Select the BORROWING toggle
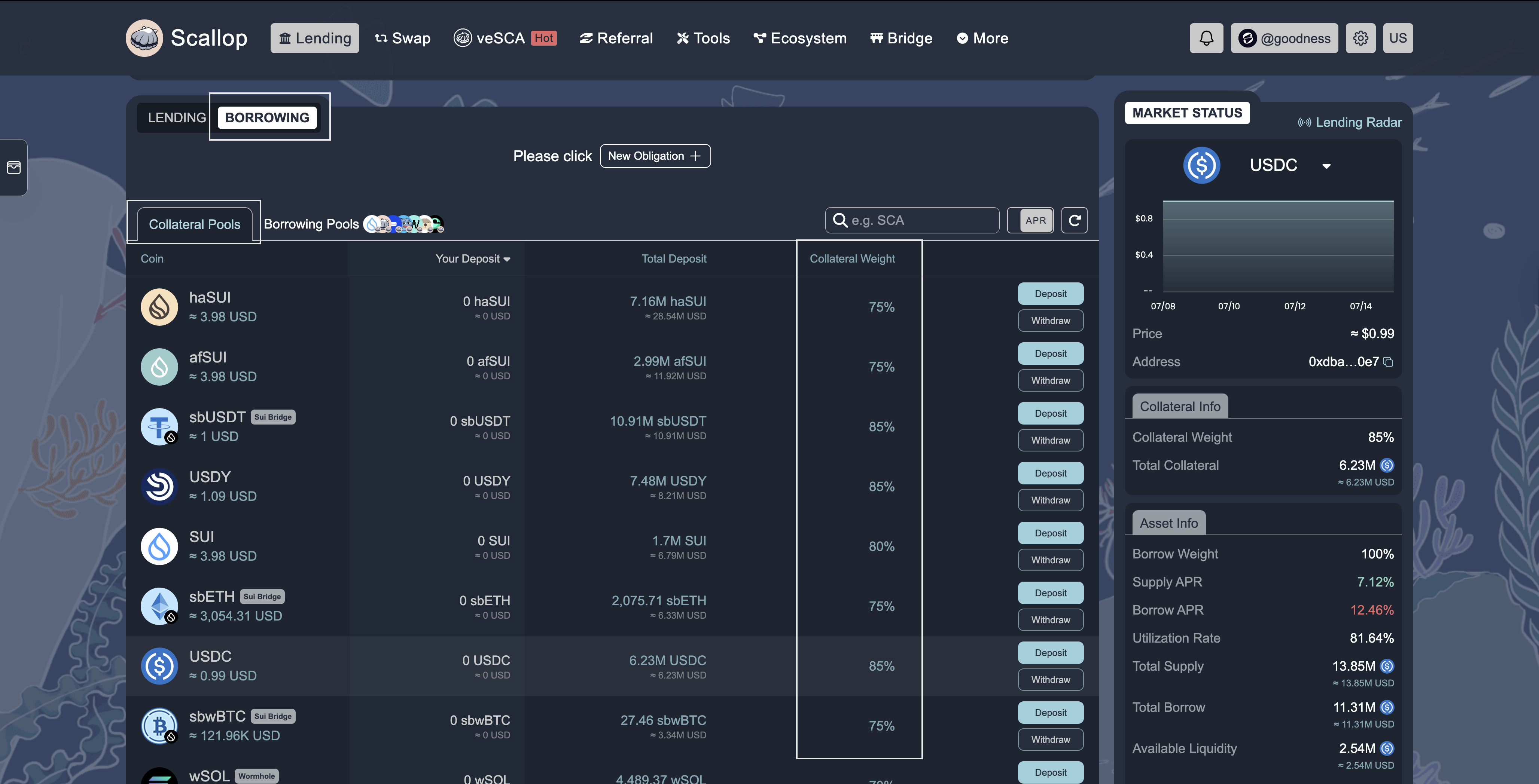The width and height of the screenshot is (1539, 784). pos(267,117)
